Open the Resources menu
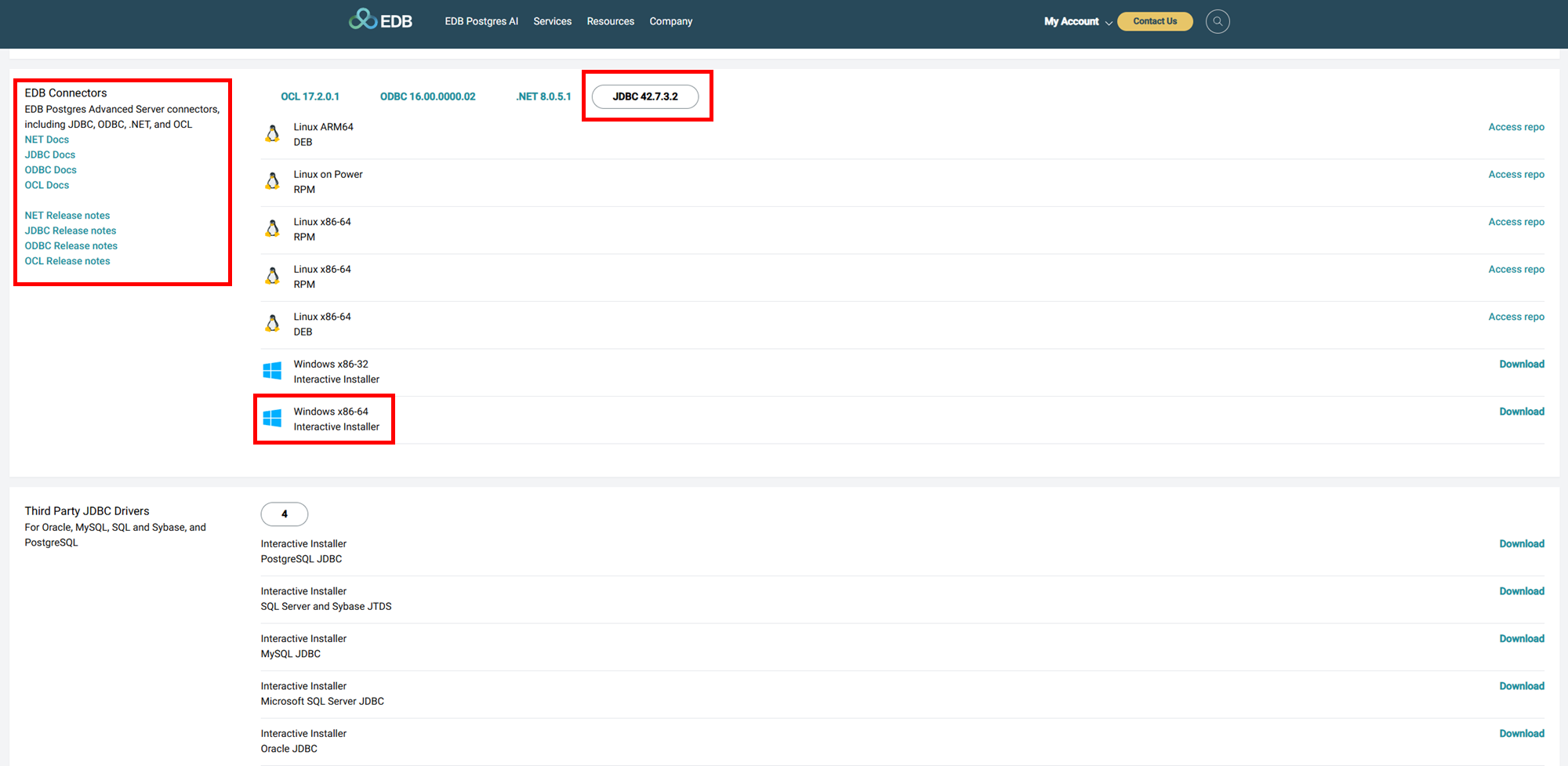Image resolution: width=1568 pixels, height=766 pixels. pyautogui.click(x=611, y=21)
